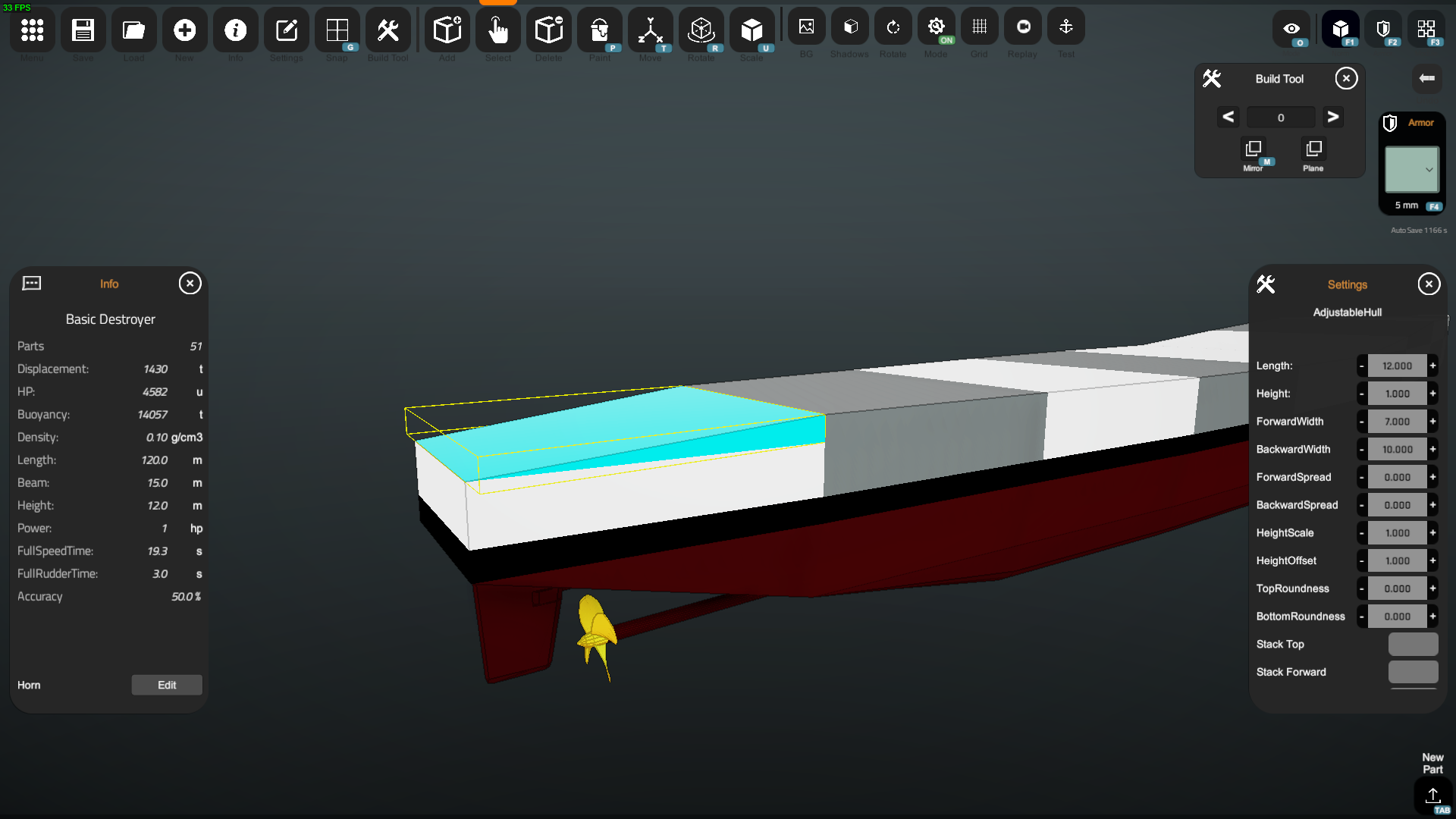This screenshot has height=819, width=1456.
Task: Open the Save disk icon
Action: (x=83, y=30)
